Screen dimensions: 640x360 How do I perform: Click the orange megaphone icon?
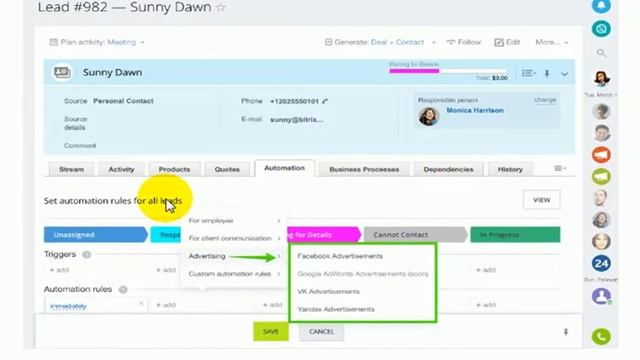(601, 155)
